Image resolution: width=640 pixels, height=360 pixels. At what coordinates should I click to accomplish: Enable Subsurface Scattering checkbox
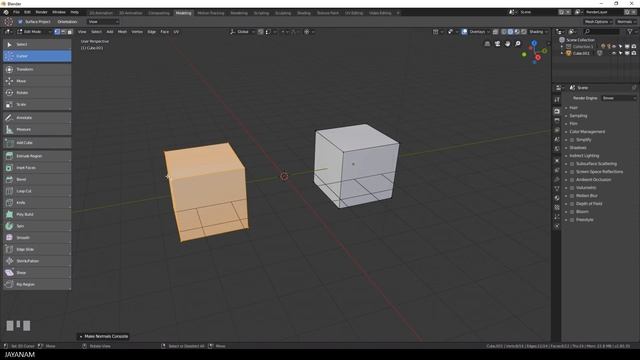click(x=572, y=164)
